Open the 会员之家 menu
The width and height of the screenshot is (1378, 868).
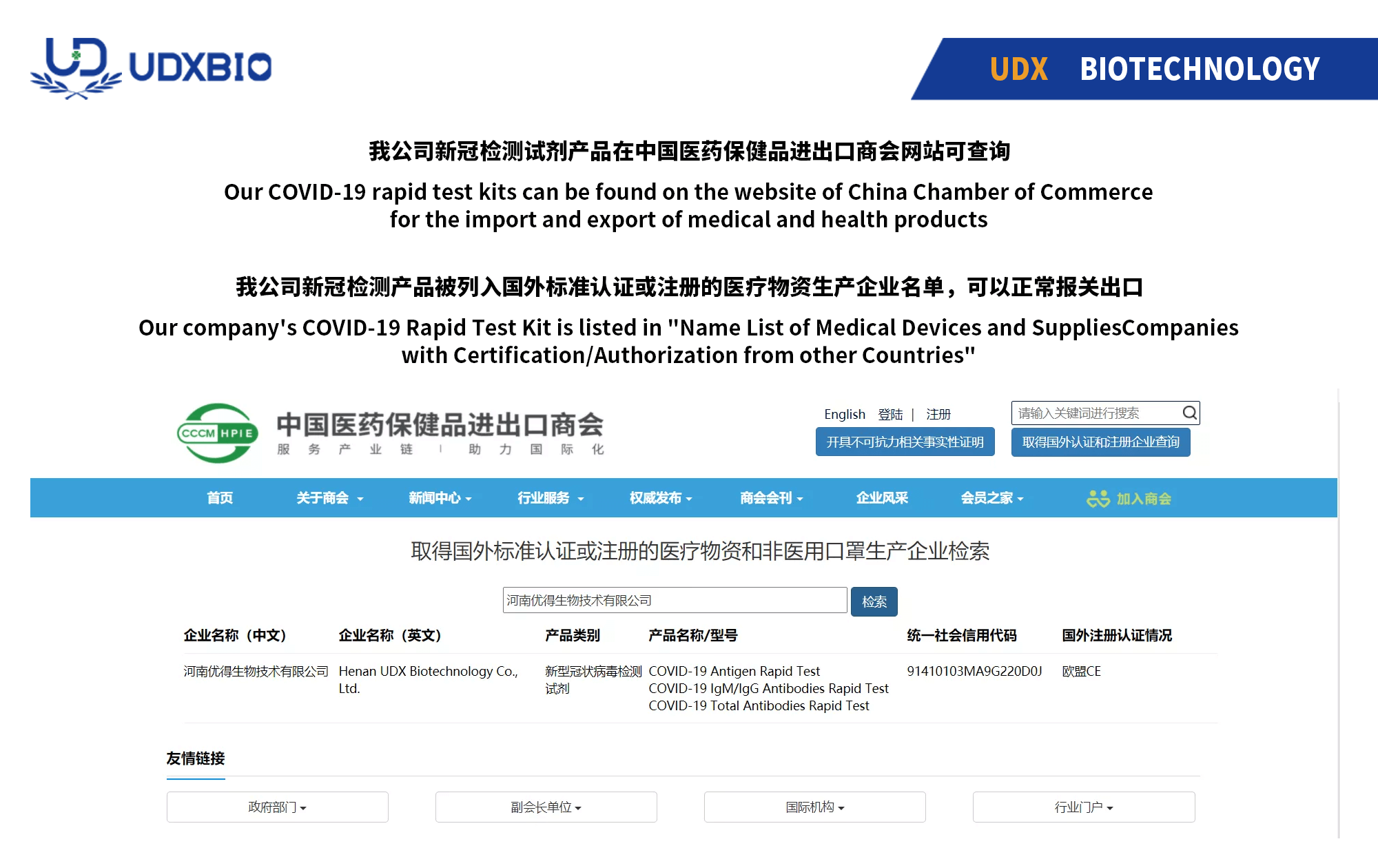[992, 497]
